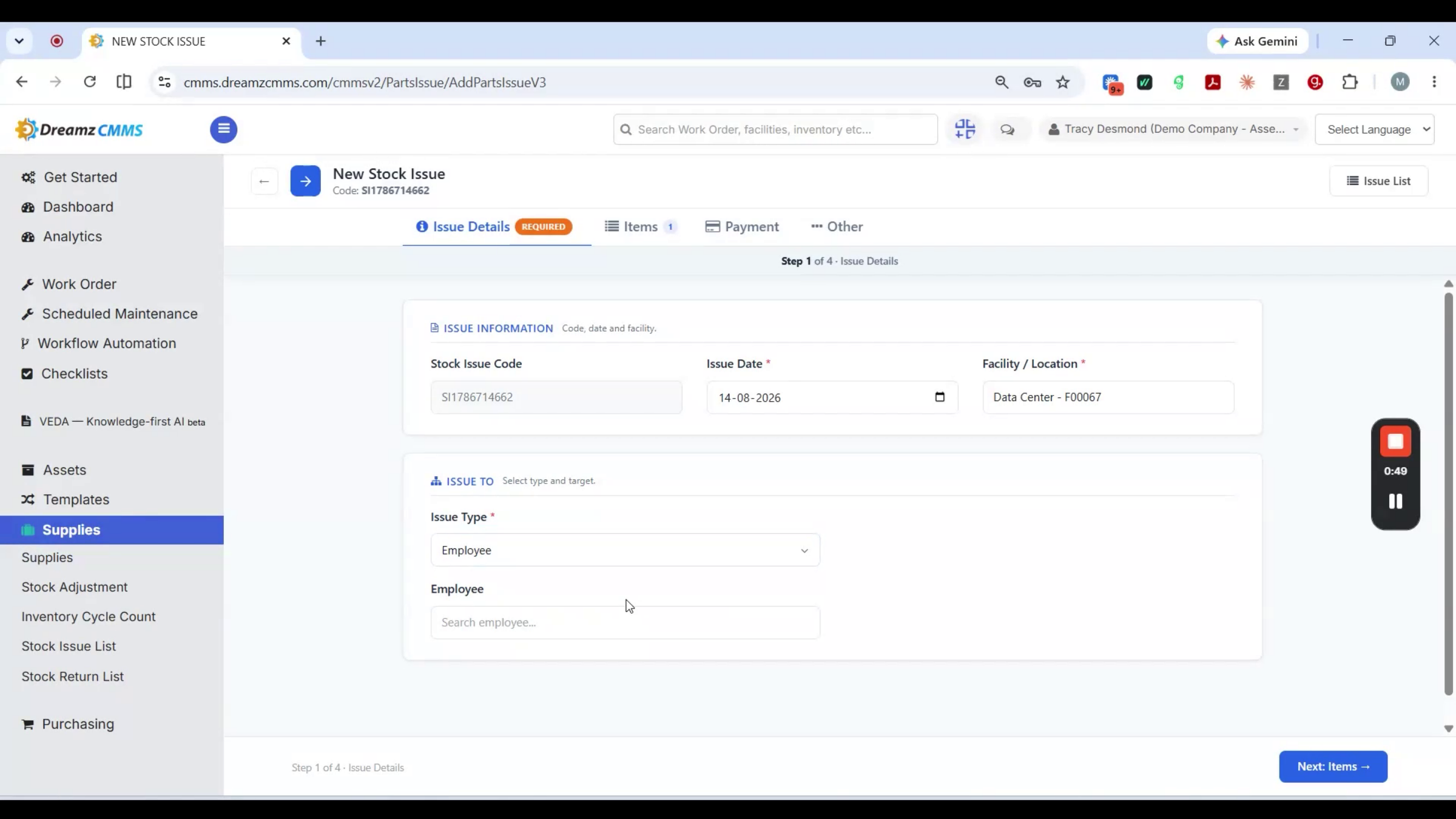Open Chrome's three-dot menu
This screenshot has height=819, width=1456.
point(1434,82)
